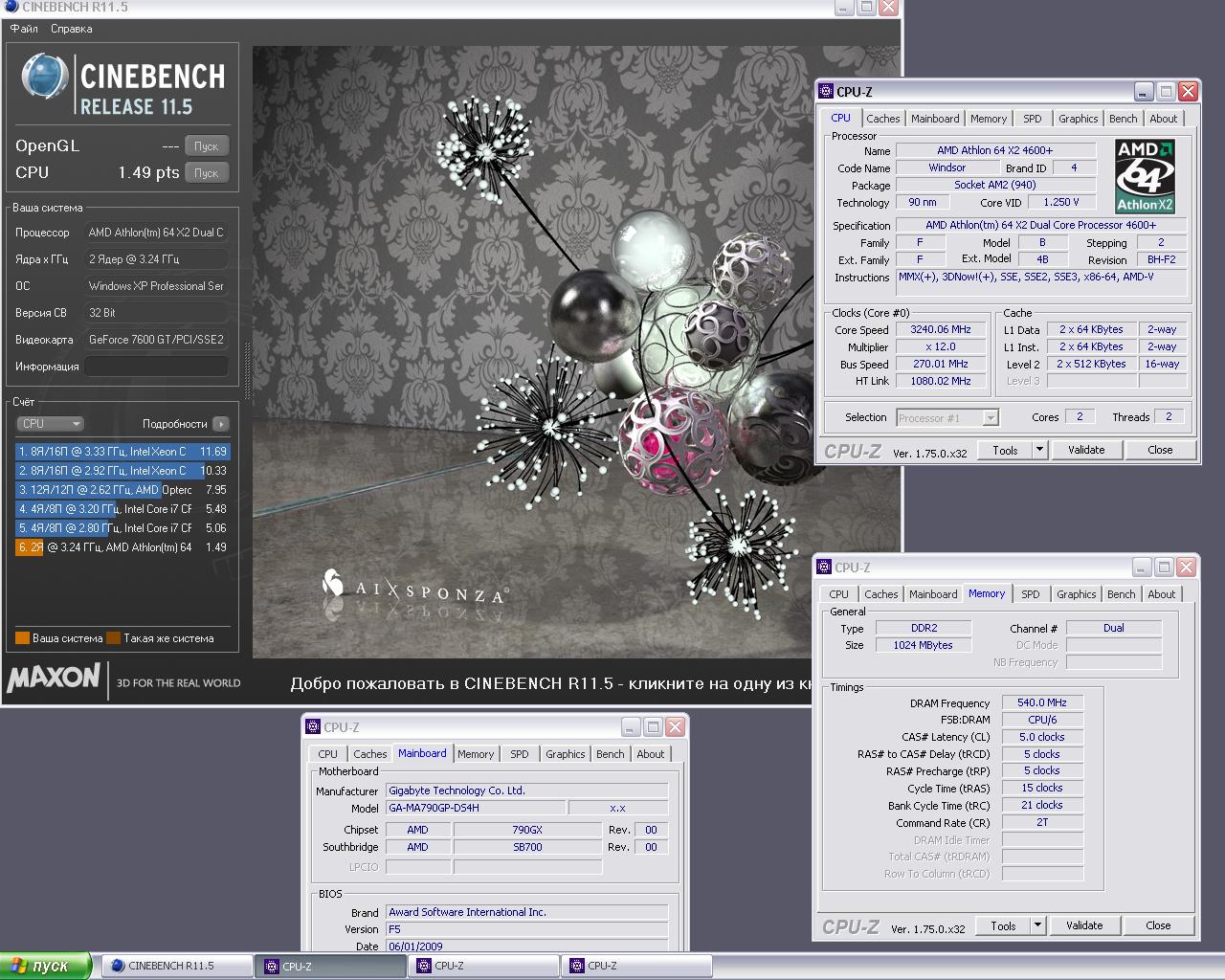Click Close in the Memory window

click(1158, 925)
